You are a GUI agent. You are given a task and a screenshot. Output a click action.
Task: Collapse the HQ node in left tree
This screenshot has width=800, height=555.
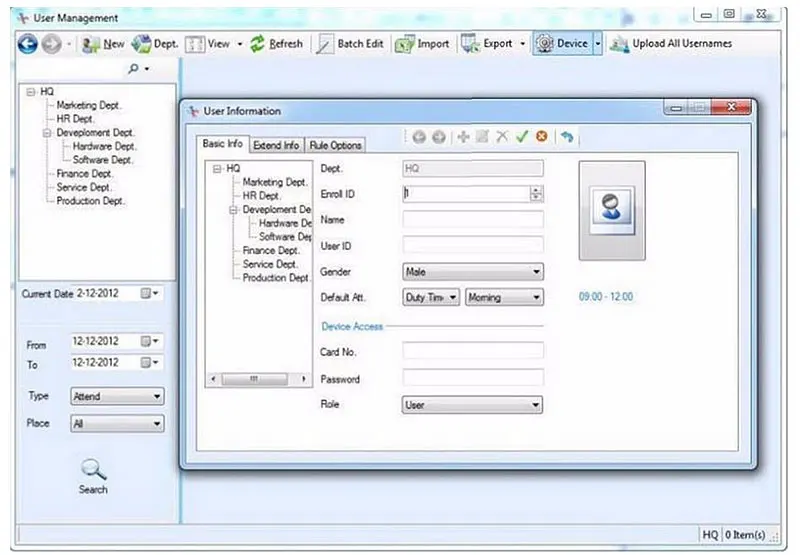click(31, 92)
